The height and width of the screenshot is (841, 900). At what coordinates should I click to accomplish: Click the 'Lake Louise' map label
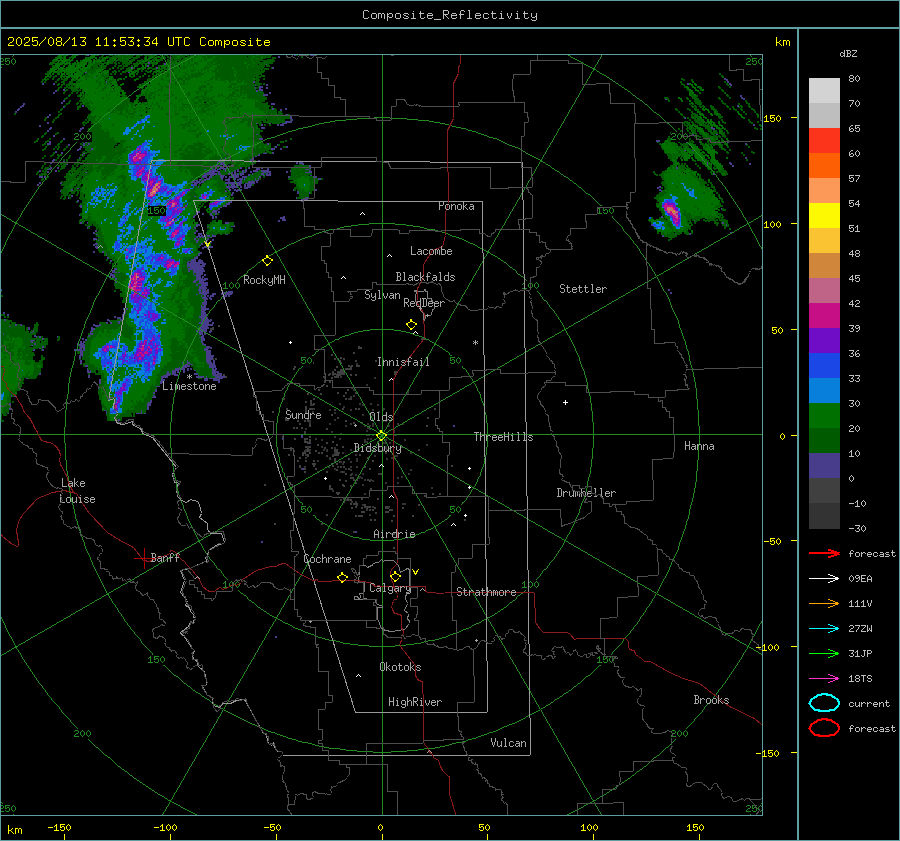(x=77, y=491)
